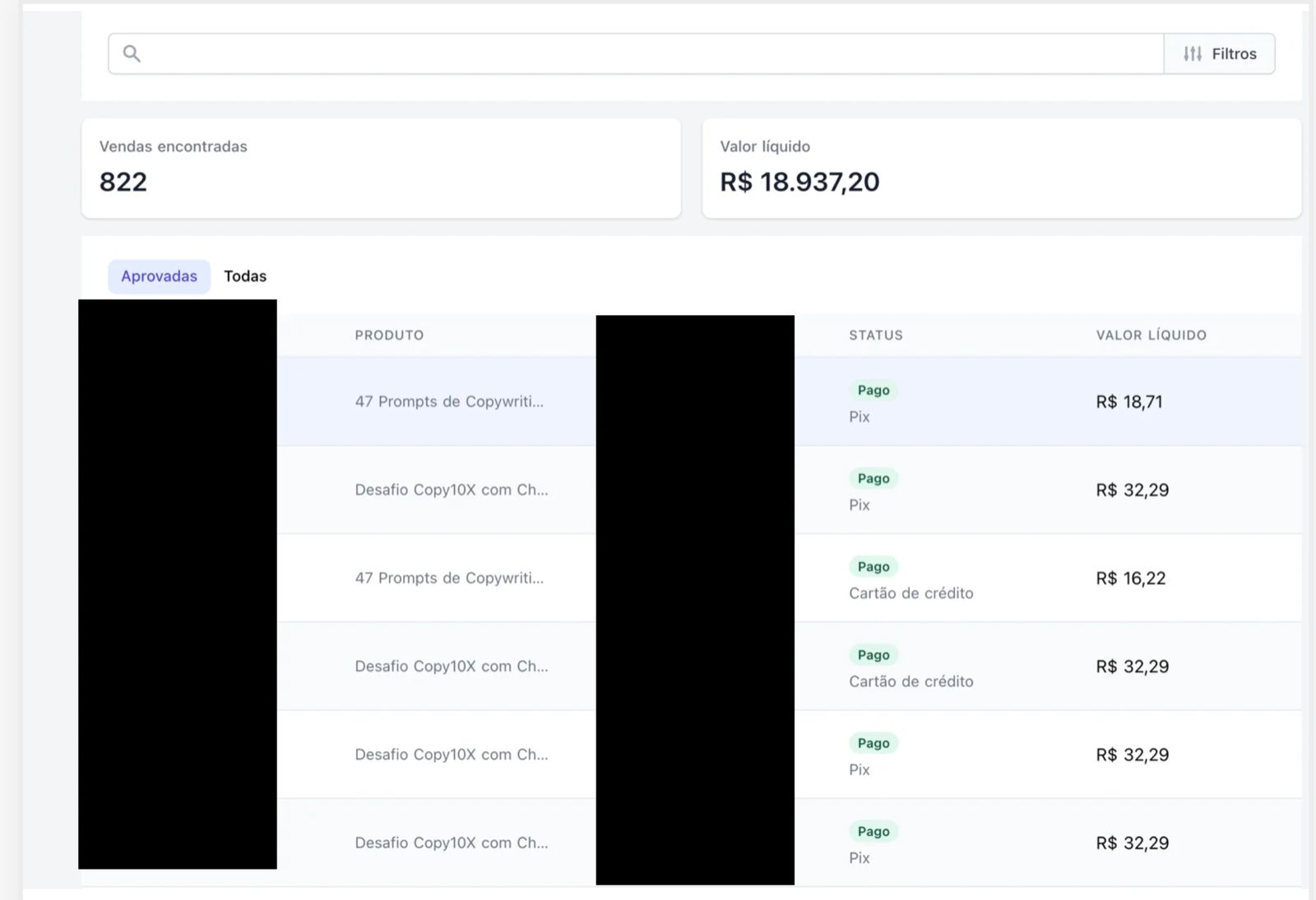Screen dimensions: 1316x900
Task: Select the 47 Prompts row paid by Cartão de crédito
Action: tap(691, 578)
